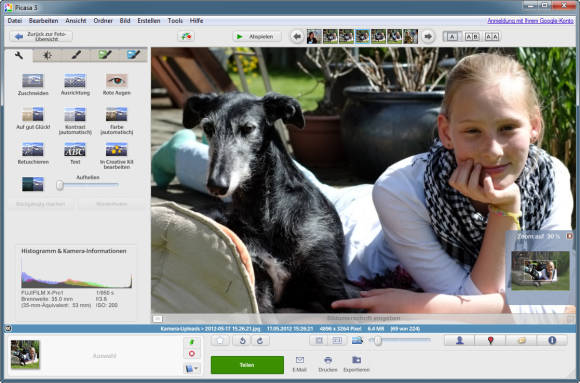Toggle single-image view mode A
580x383 pixels.
click(452, 37)
